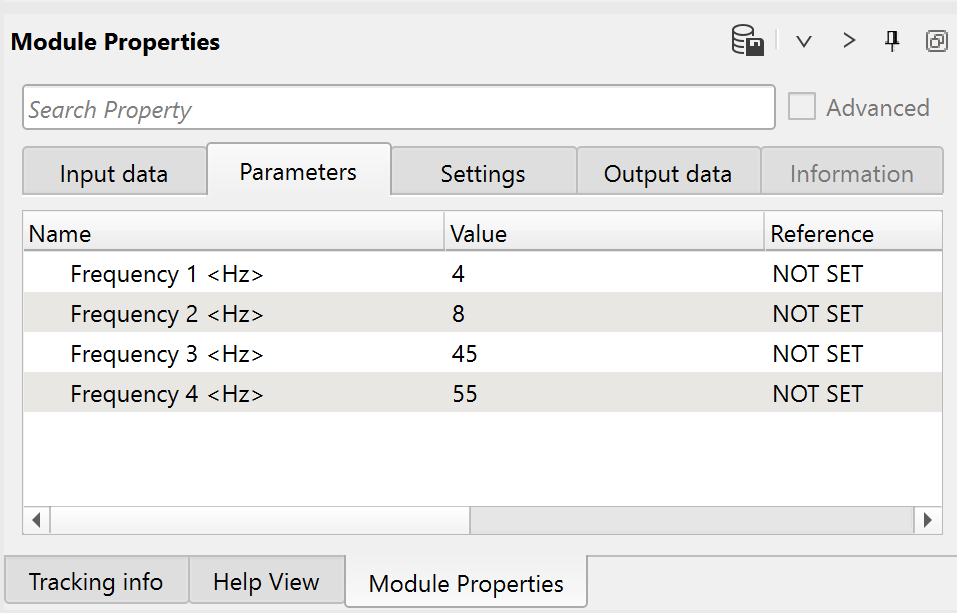Float the Module Properties panel window
The image size is (957, 613).
(936, 41)
